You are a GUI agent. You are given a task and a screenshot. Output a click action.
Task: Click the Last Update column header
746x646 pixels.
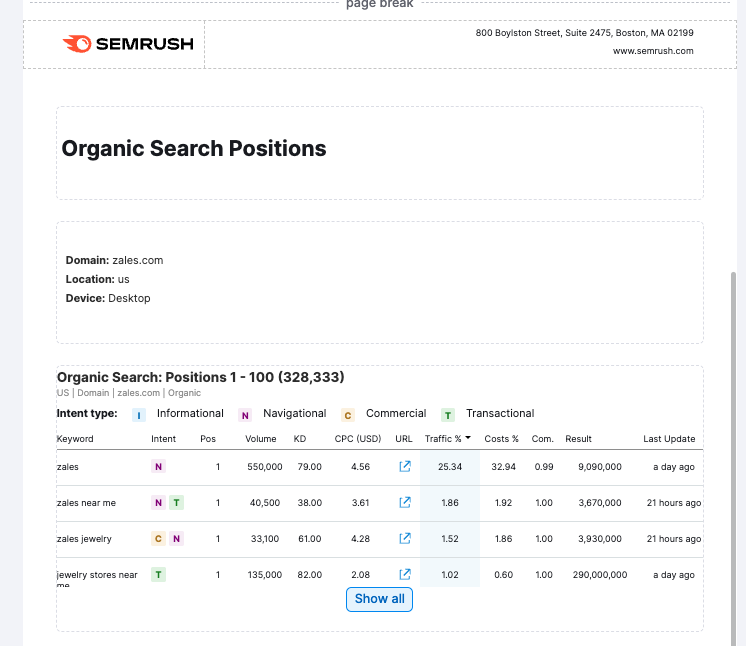(x=669, y=439)
